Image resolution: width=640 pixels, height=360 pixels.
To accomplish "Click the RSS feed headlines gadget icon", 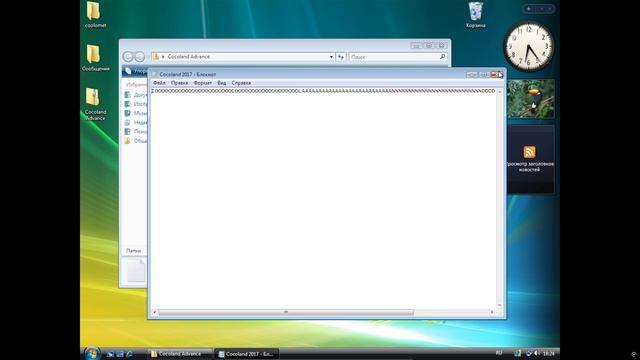I will click(x=529, y=152).
